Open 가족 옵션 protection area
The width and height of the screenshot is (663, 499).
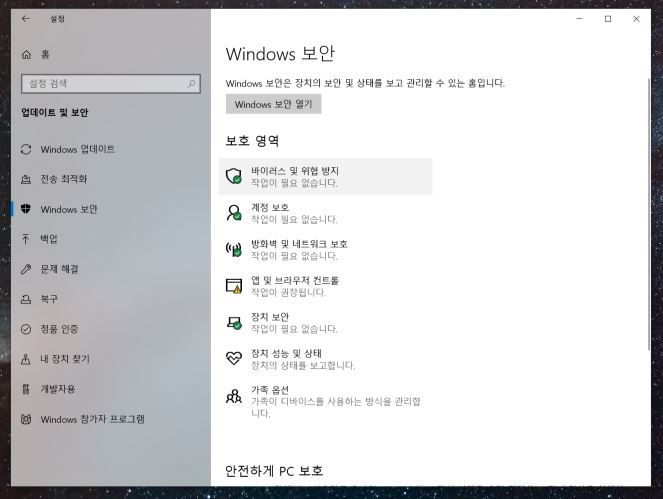tap(325, 401)
